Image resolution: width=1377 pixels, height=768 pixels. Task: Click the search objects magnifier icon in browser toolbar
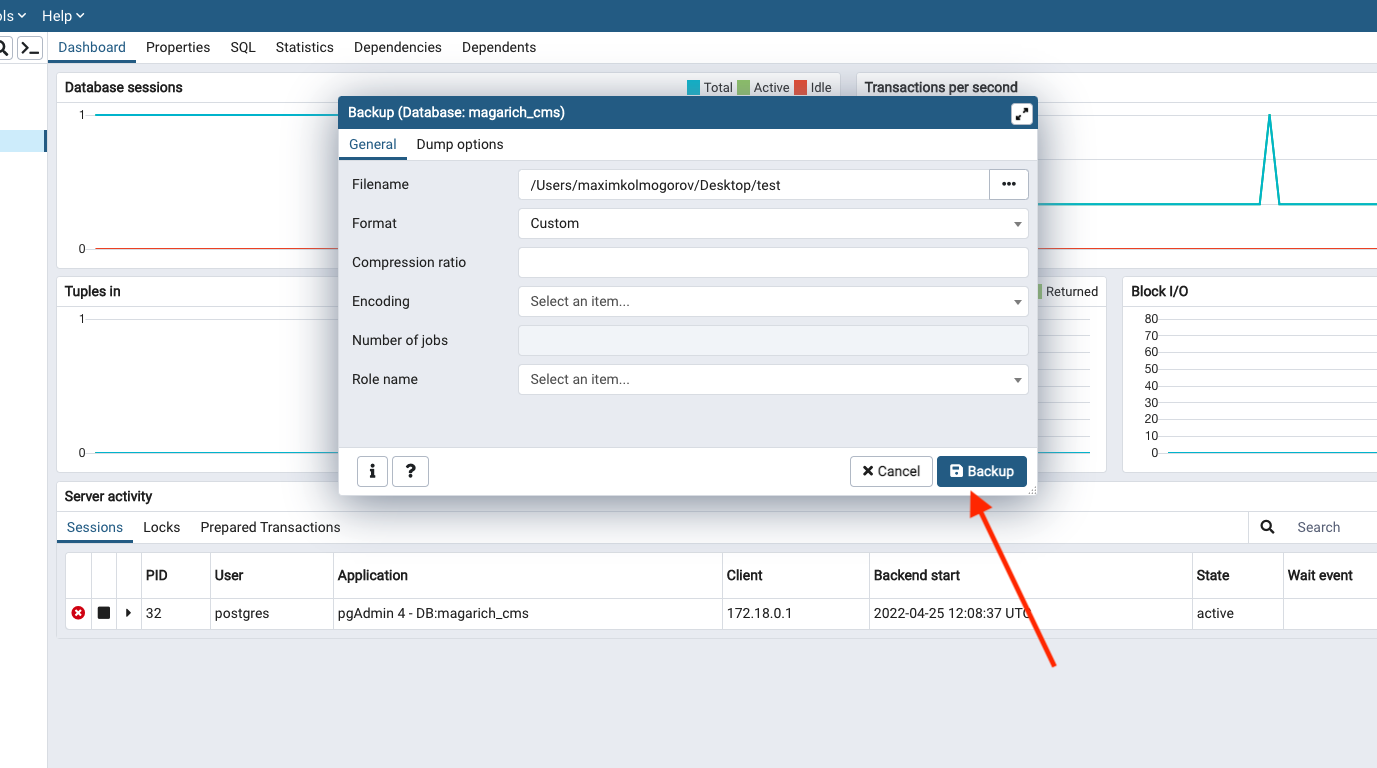(4, 47)
